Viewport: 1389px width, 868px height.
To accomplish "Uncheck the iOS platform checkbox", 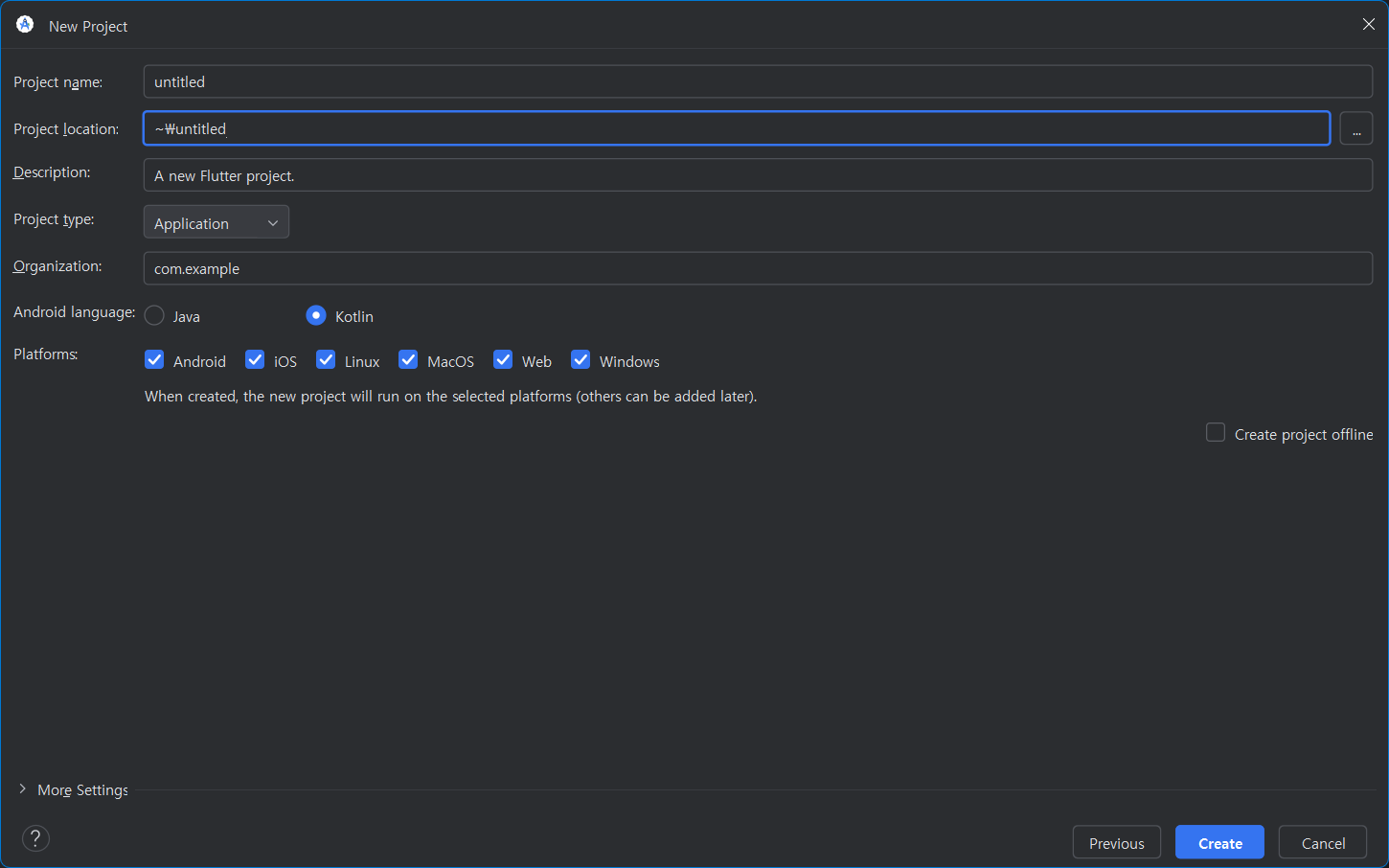I will (x=255, y=360).
